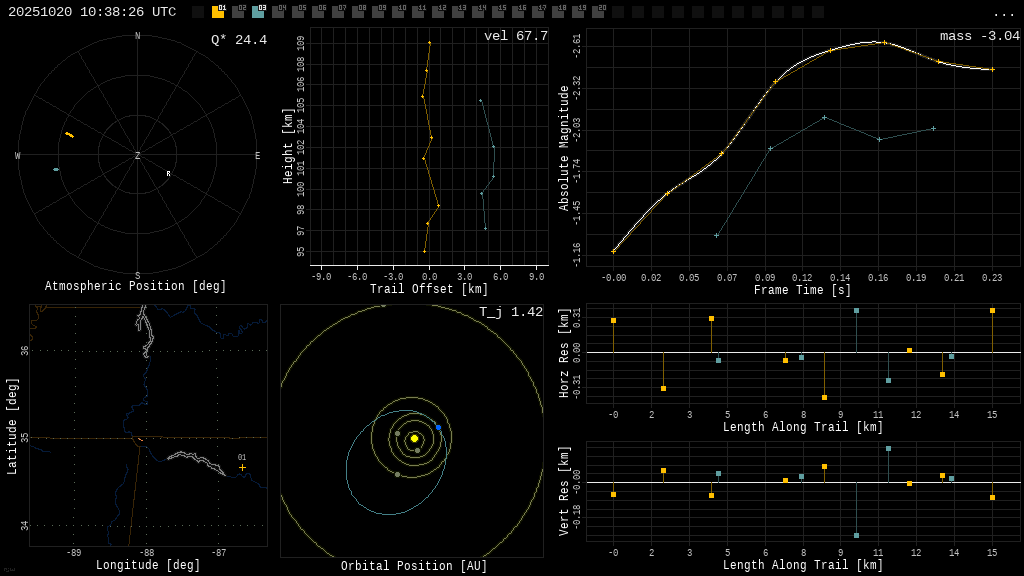Image resolution: width=1024 pixels, height=576 pixels.
Task: Click the orange ground track on the map
Action: [140, 439]
